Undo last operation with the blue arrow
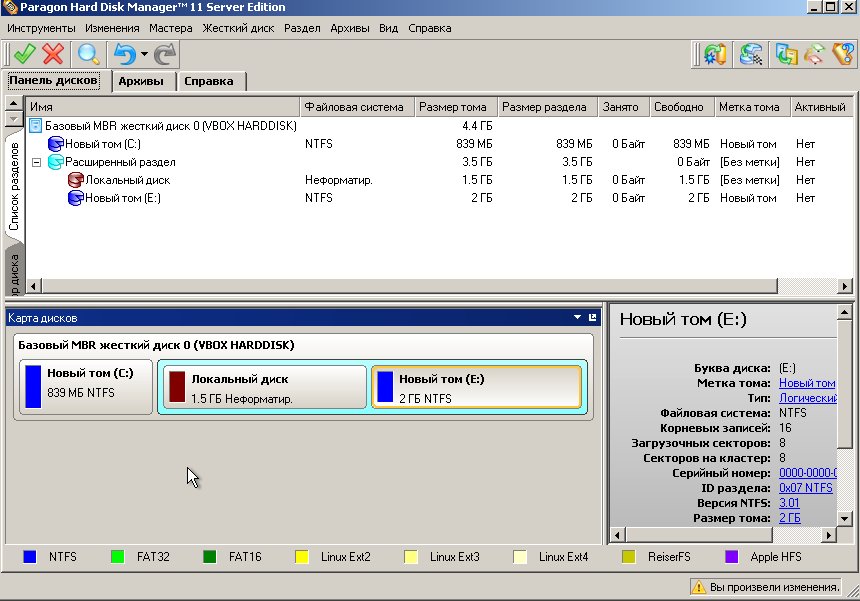 pos(124,55)
